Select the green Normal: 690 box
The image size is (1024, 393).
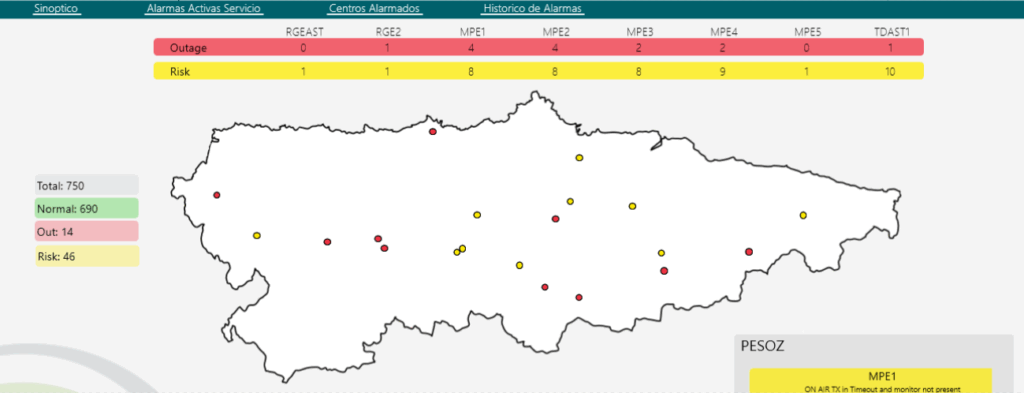tap(87, 209)
